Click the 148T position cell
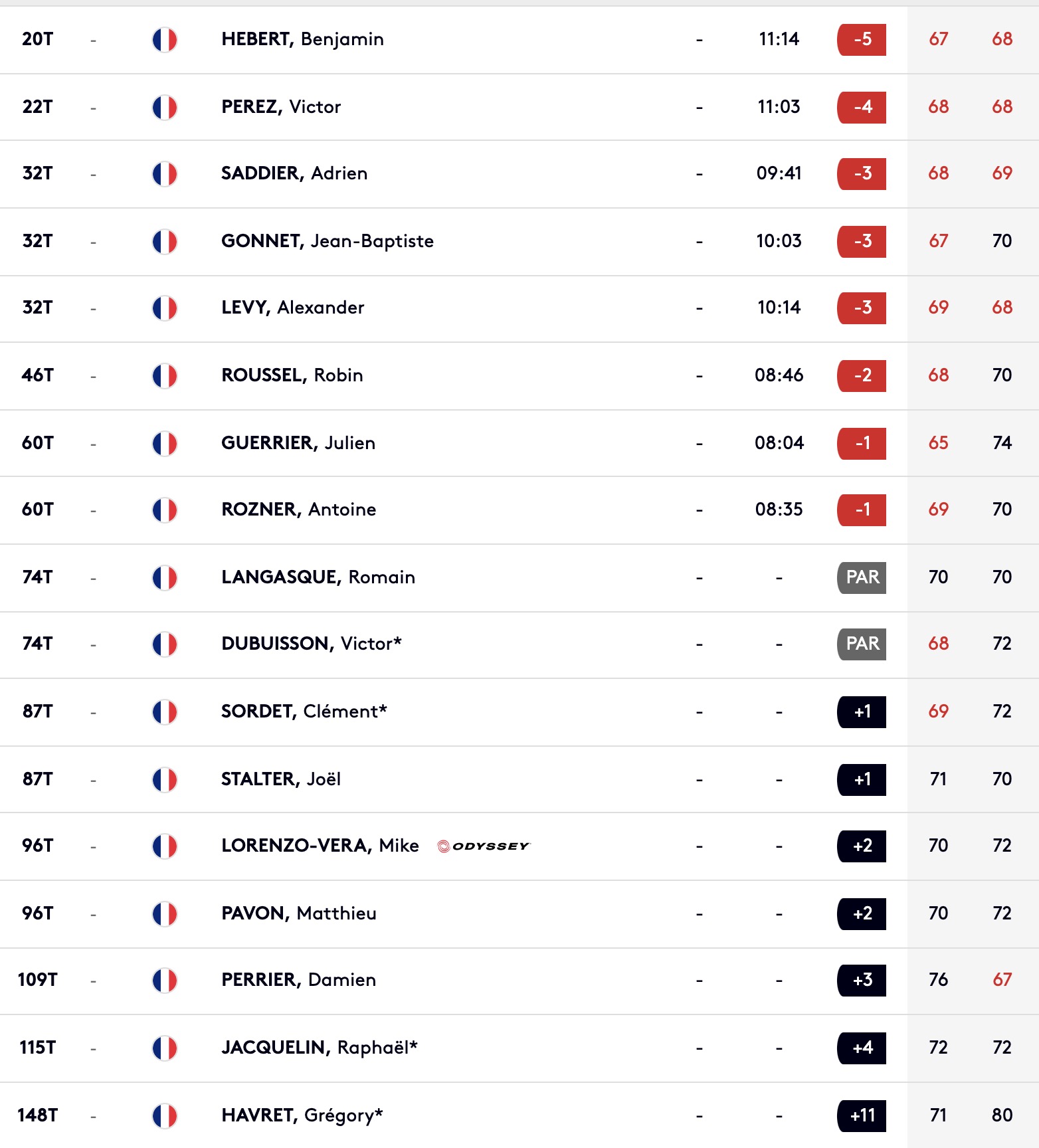The image size is (1039, 1148). (x=38, y=1115)
